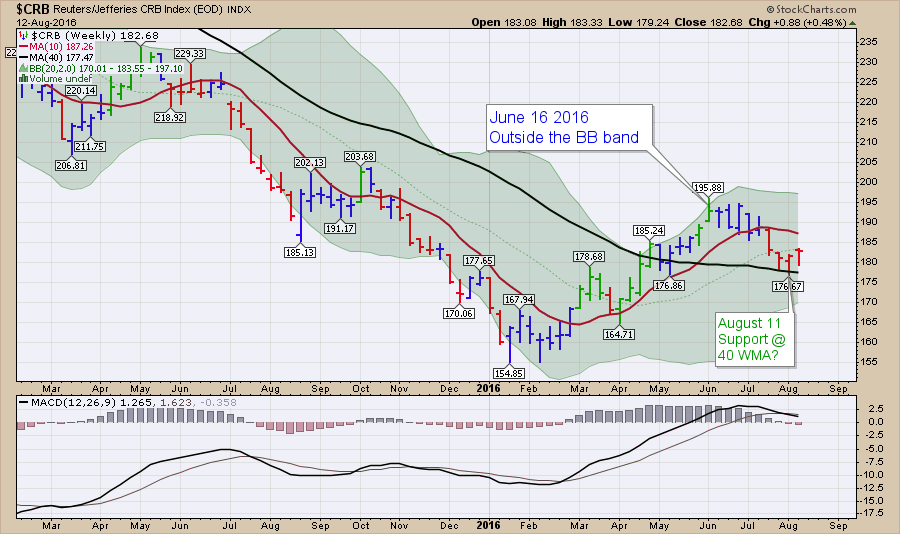Click the 185.13 price label
Image resolution: width=900 pixels, height=534 pixels.
point(300,252)
